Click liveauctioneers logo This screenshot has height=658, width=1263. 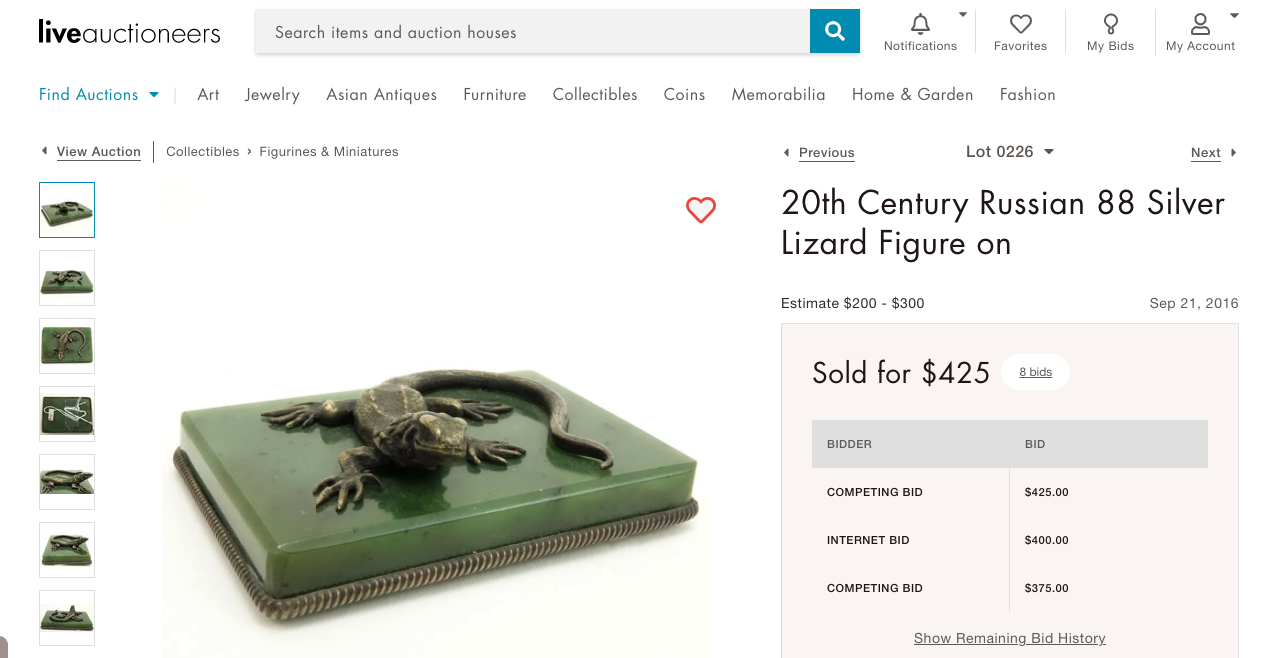(129, 32)
